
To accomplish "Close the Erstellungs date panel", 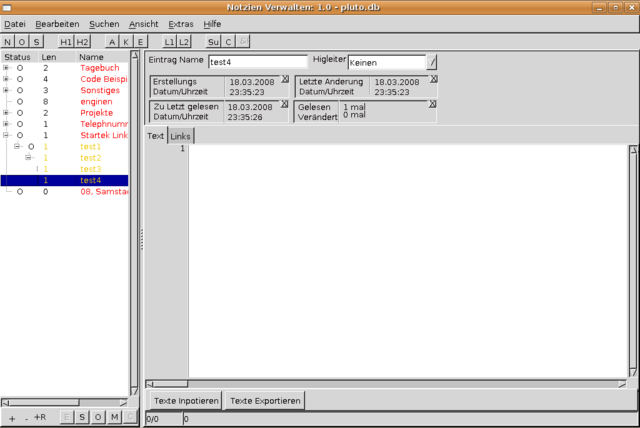I will 284,78.
